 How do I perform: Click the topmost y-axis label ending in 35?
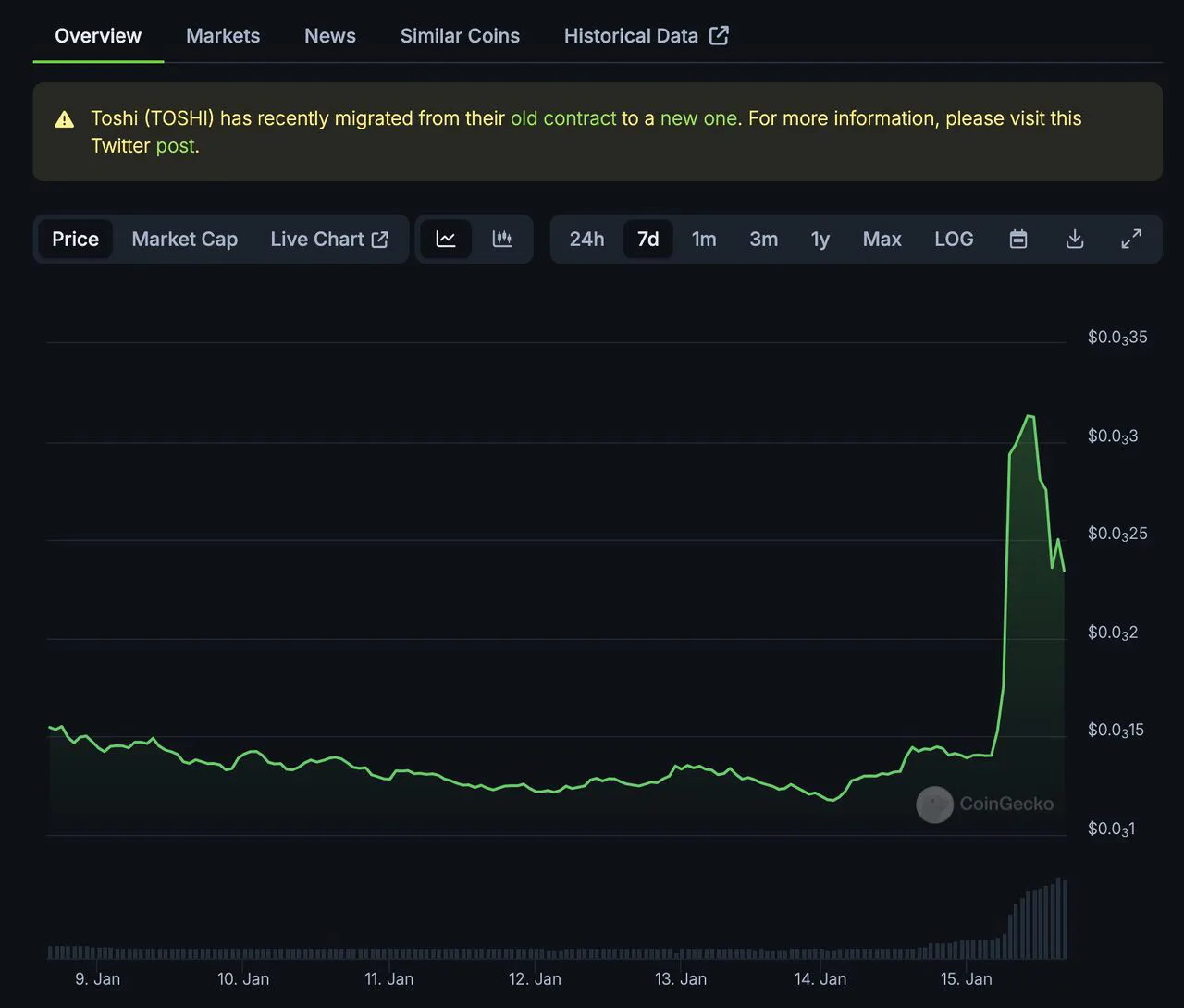point(1117,338)
